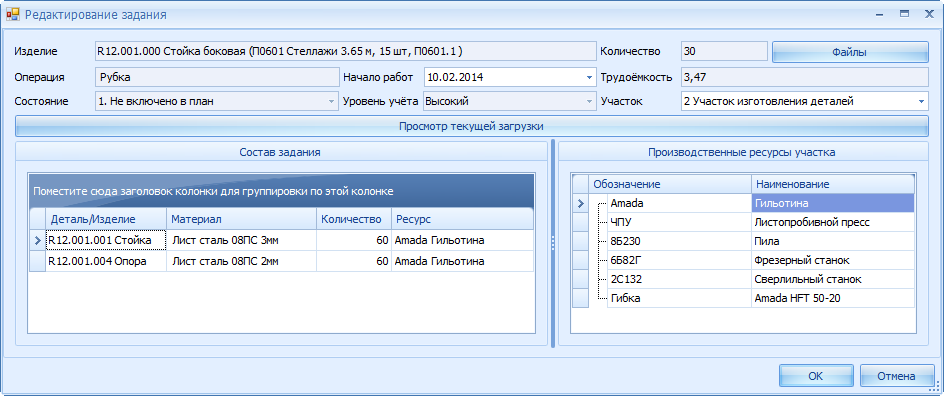Click the Количество field showing 30
Image resolution: width=944 pixels, height=396 pixels.
tap(724, 51)
